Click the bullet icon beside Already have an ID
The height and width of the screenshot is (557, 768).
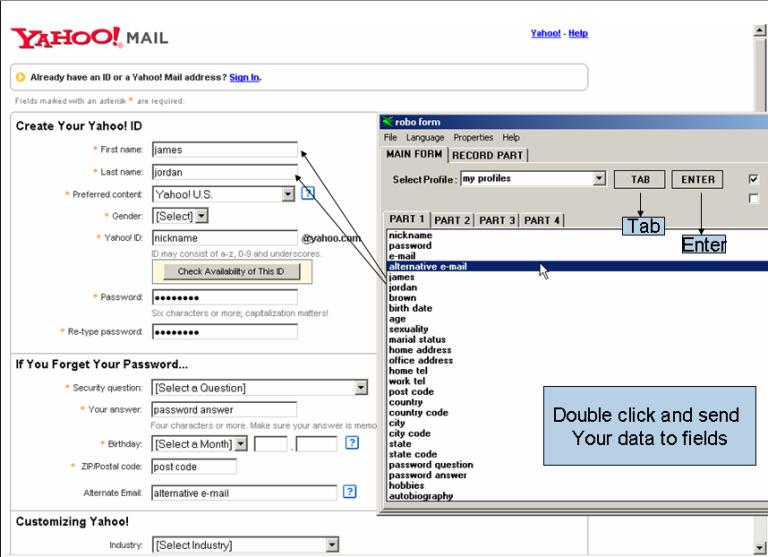20,77
